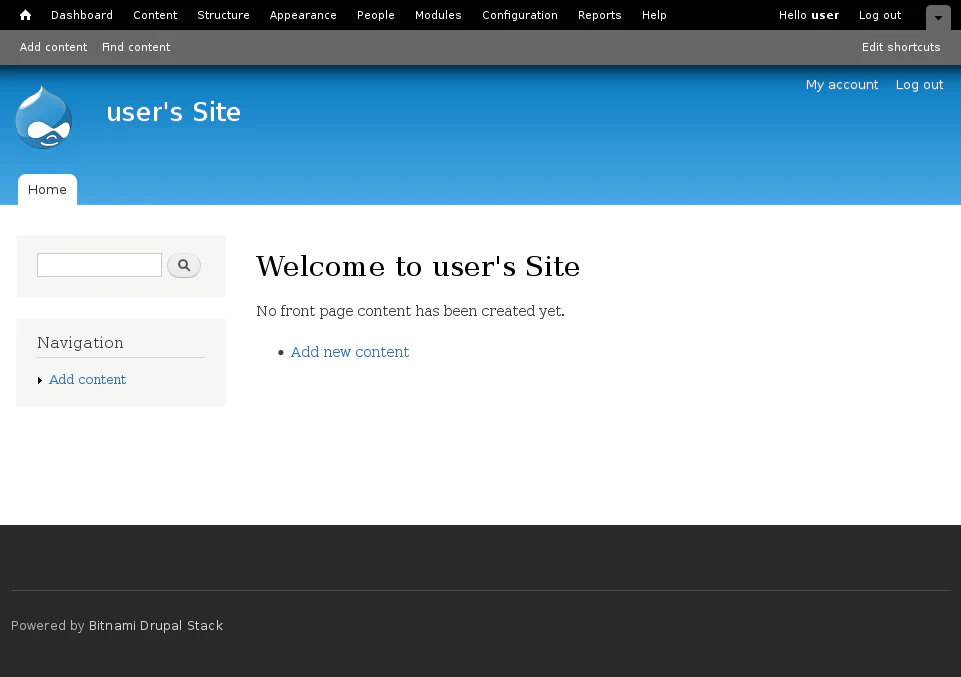Open the Find content shortcut
This screenshot has width=961, height=677.
click(x=136, y=47)
